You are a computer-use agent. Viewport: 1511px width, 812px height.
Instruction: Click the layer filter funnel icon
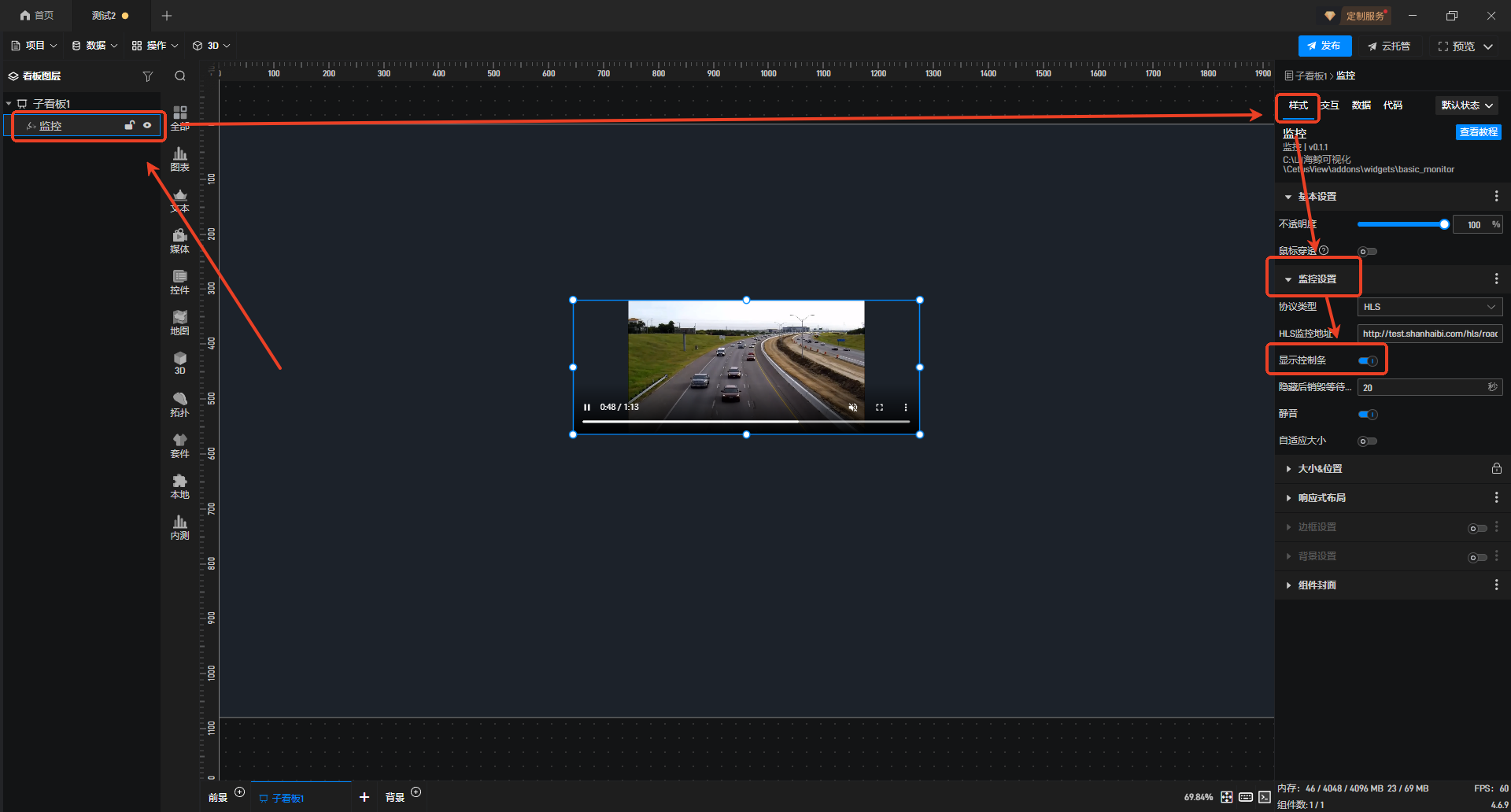pos(147,76)
